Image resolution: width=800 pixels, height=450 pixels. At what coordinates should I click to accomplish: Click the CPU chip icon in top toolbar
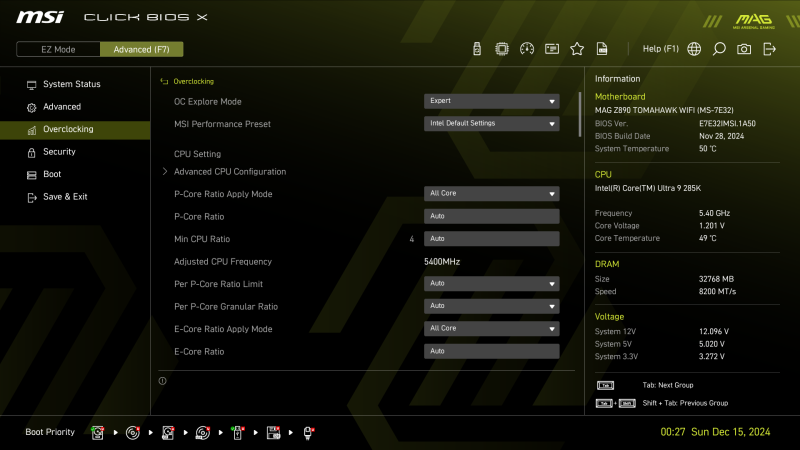(x=502, y=49)
